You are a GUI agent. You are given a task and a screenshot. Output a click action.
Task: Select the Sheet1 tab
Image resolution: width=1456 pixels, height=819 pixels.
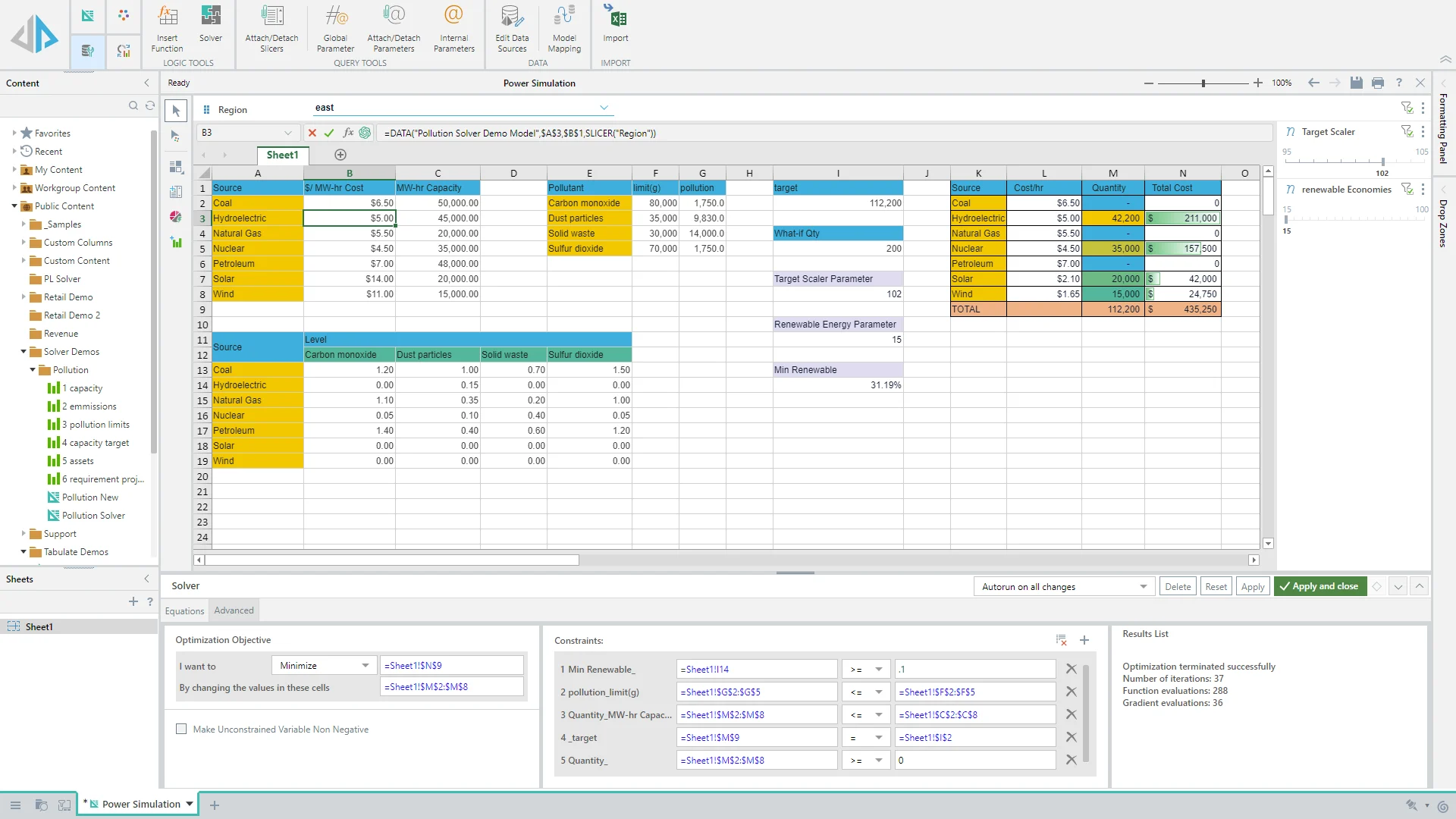(x=282, y=155)
